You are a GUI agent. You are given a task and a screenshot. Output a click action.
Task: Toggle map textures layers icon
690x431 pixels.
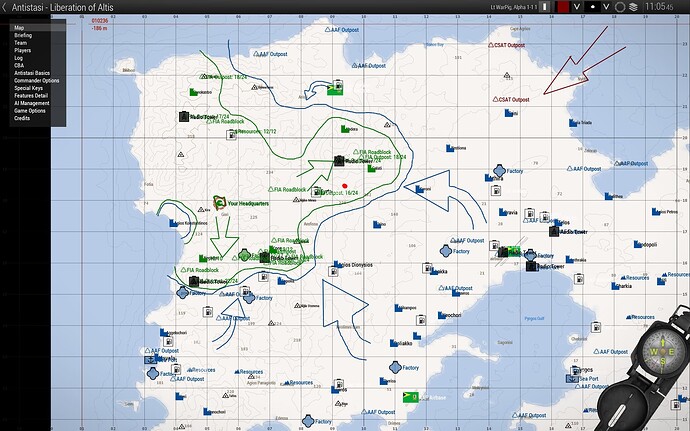[x=633, y=7]
